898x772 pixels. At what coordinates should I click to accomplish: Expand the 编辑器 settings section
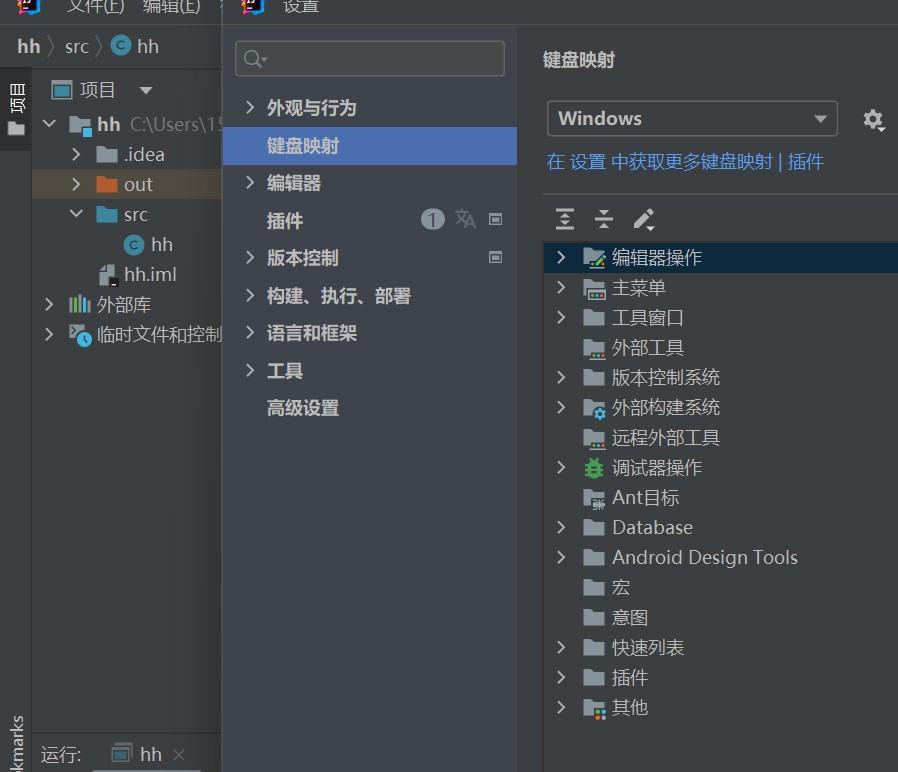click(x=250, y=183)
